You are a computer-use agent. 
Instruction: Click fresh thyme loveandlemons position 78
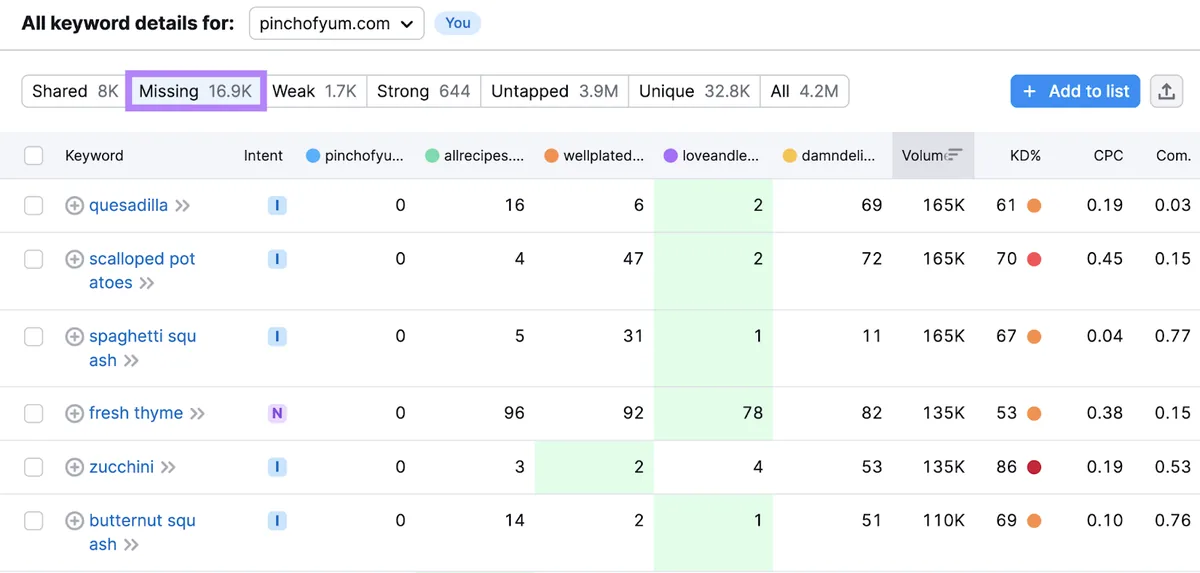pyautogui.click(x=752, y=413)
